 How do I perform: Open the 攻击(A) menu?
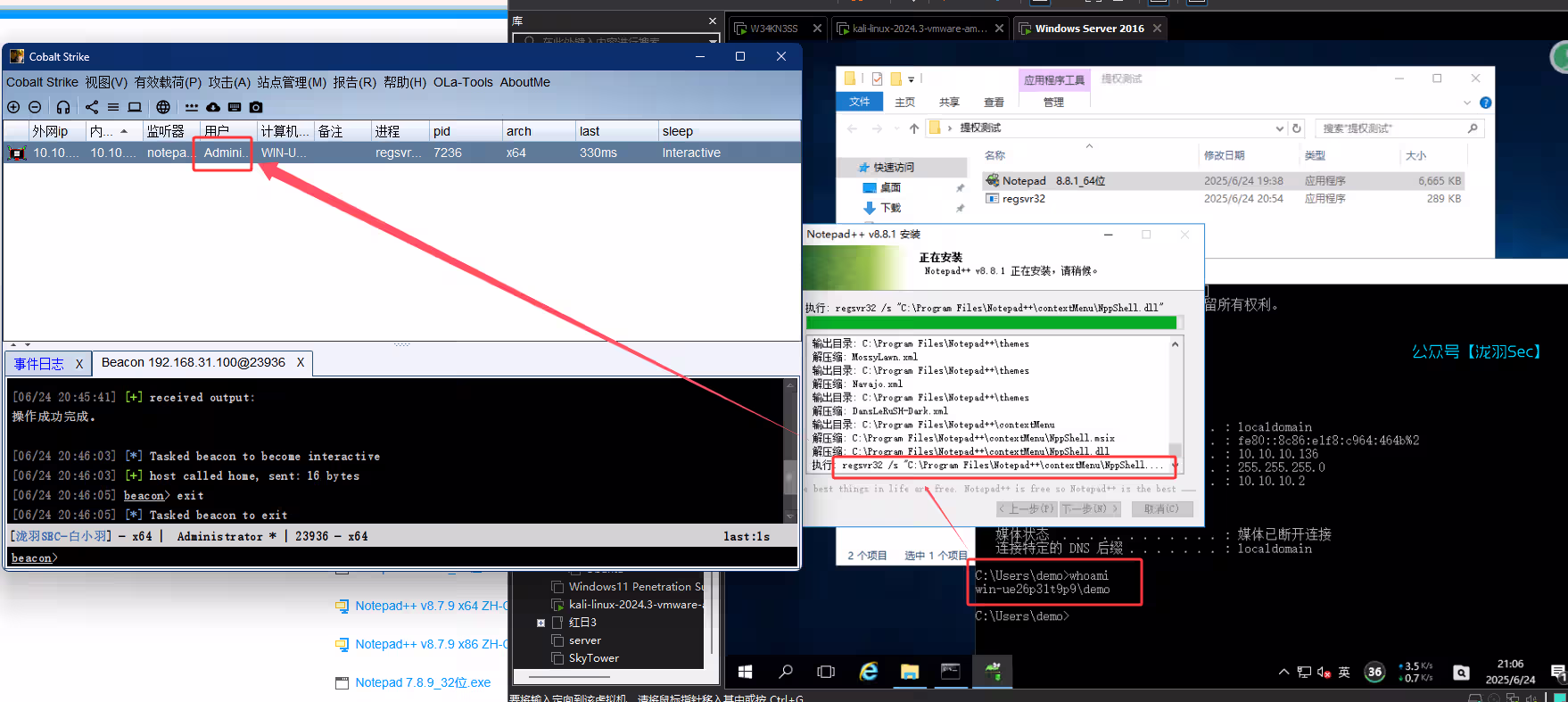pyautogui.click(x=229, y=82)
